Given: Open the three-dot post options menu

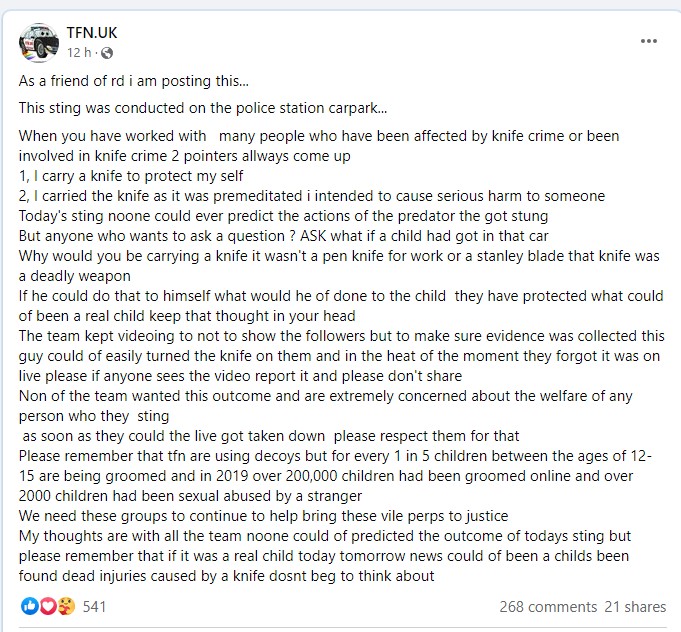Looking at the screenshot, I should (x=648, y=41).
